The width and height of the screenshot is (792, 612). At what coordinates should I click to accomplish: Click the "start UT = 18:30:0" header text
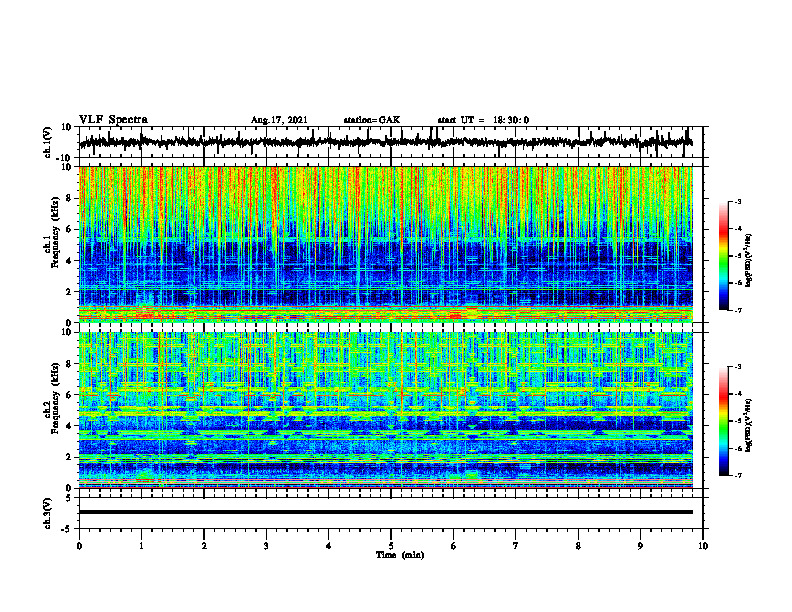483,120
